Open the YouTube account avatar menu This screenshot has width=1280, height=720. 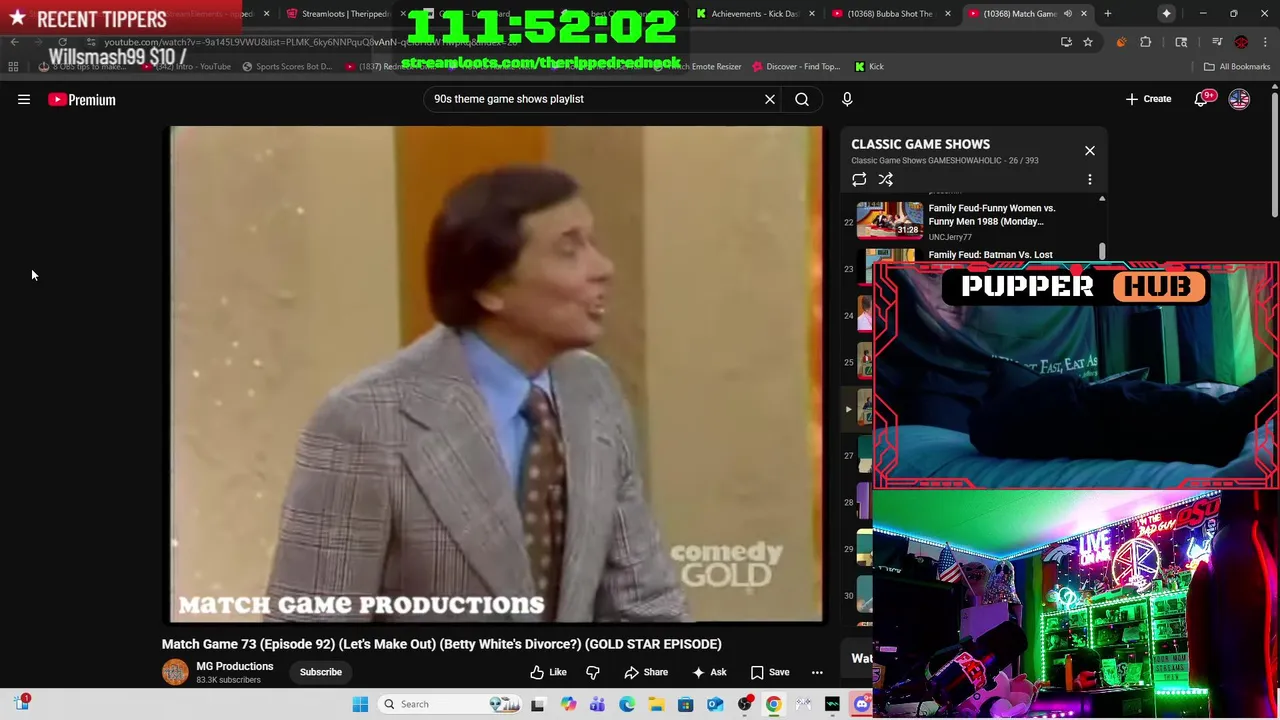pyautogui.click(x=1239, y=99)
